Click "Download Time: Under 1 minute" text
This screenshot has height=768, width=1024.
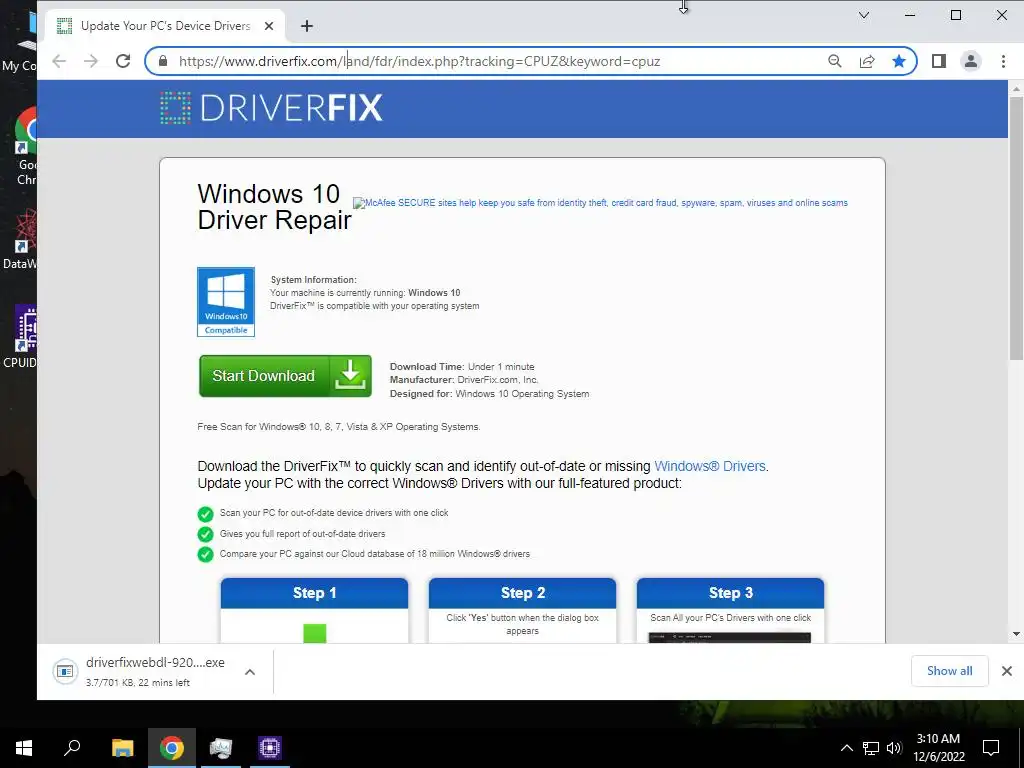coord(462,367)
